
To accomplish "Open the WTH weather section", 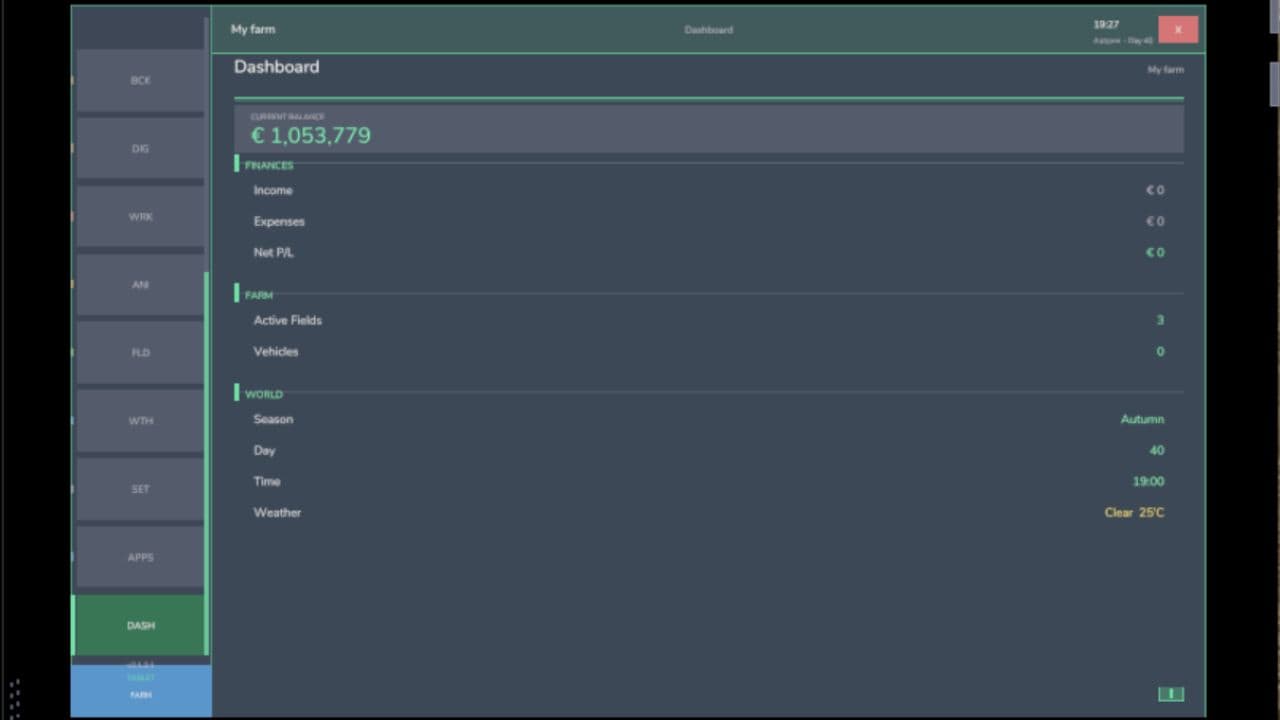I will 140,420.
